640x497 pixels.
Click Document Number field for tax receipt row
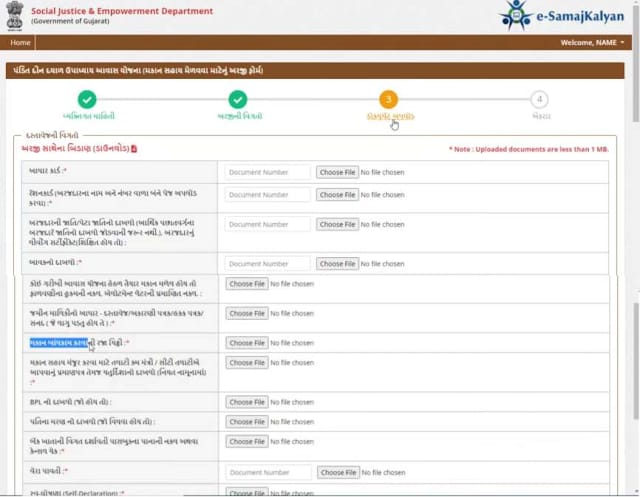pos(268,471)
